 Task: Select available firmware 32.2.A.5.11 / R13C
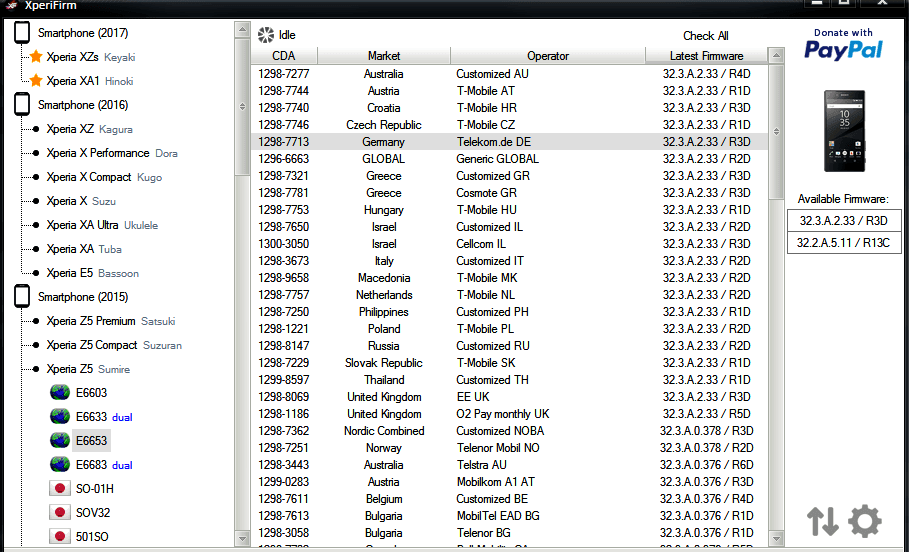[844, 242]
